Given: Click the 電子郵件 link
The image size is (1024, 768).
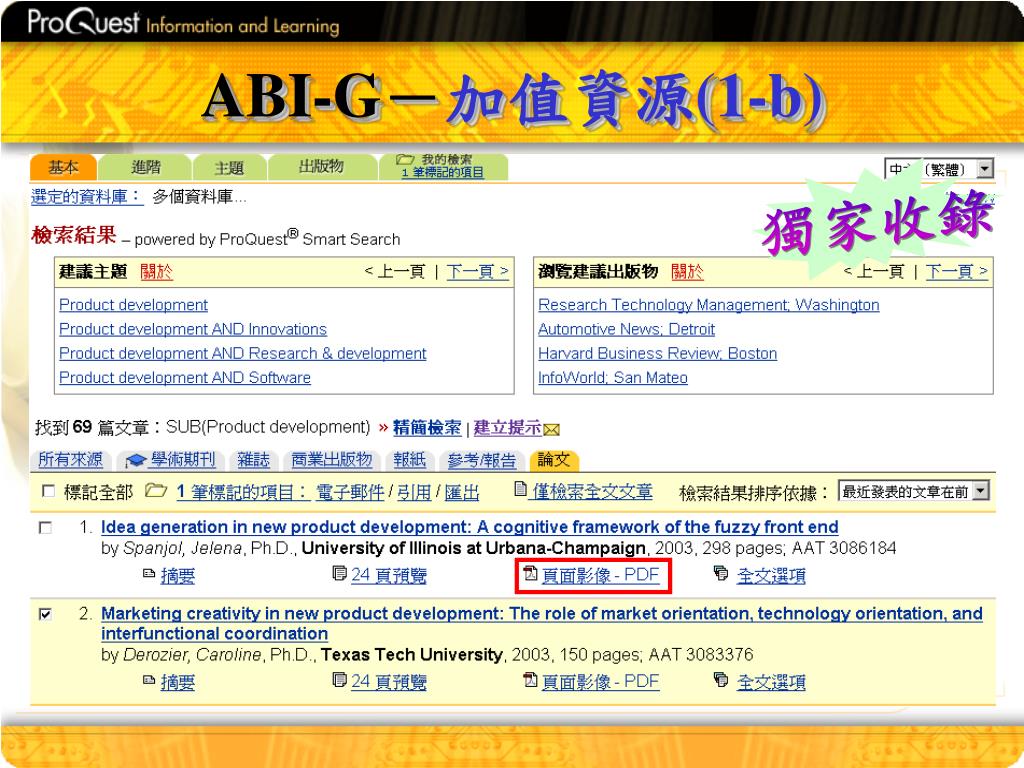Looking at the screenshot, I should pyautogui.click(x=350, y=492).
